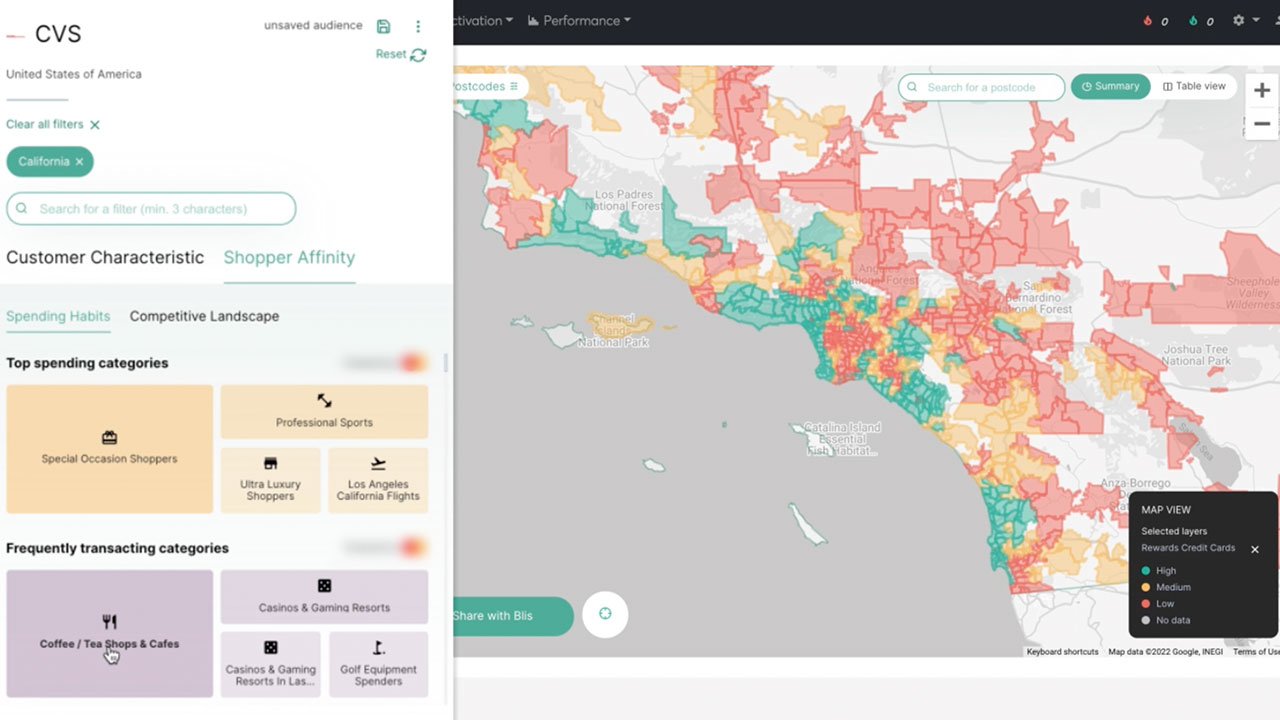Click the Reset refresh icon

(418, 55)
